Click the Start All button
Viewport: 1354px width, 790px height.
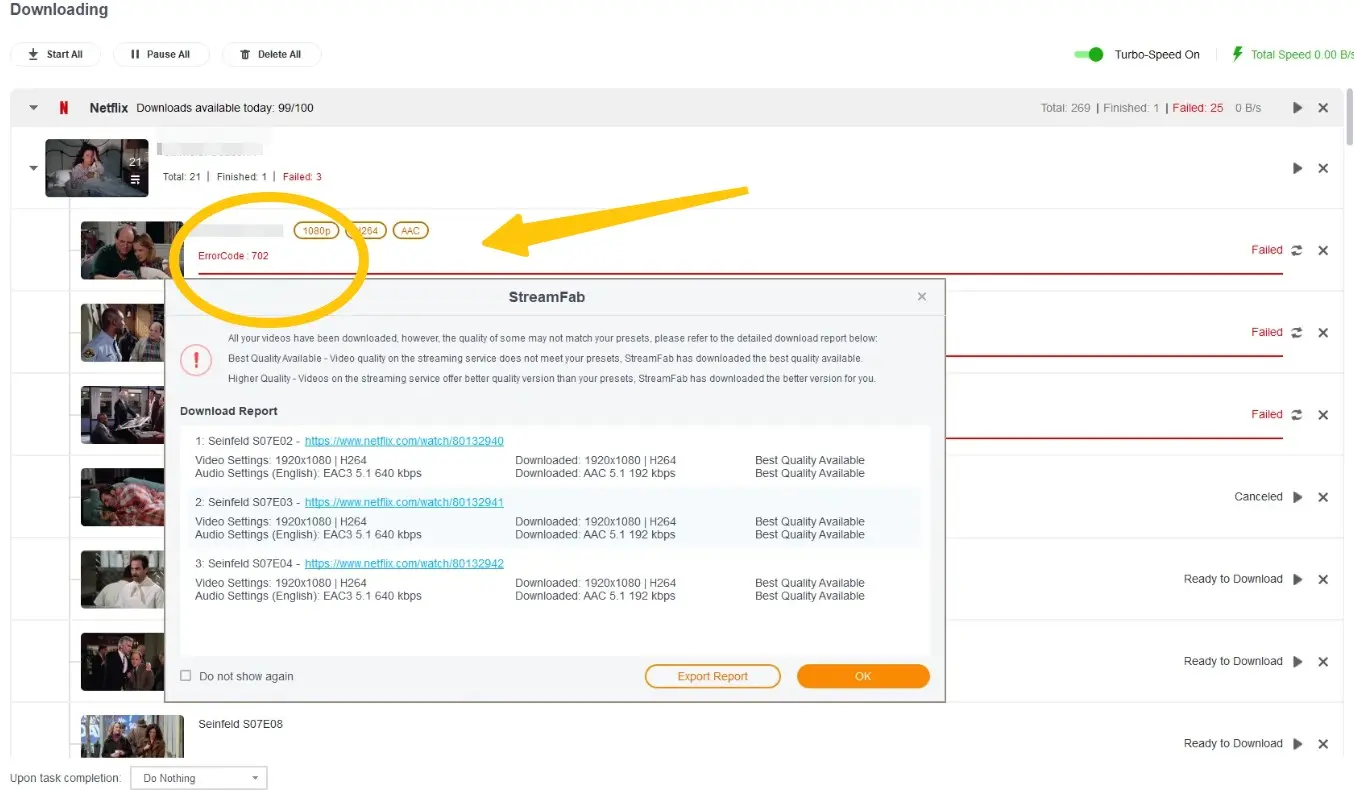click(55, 54)
